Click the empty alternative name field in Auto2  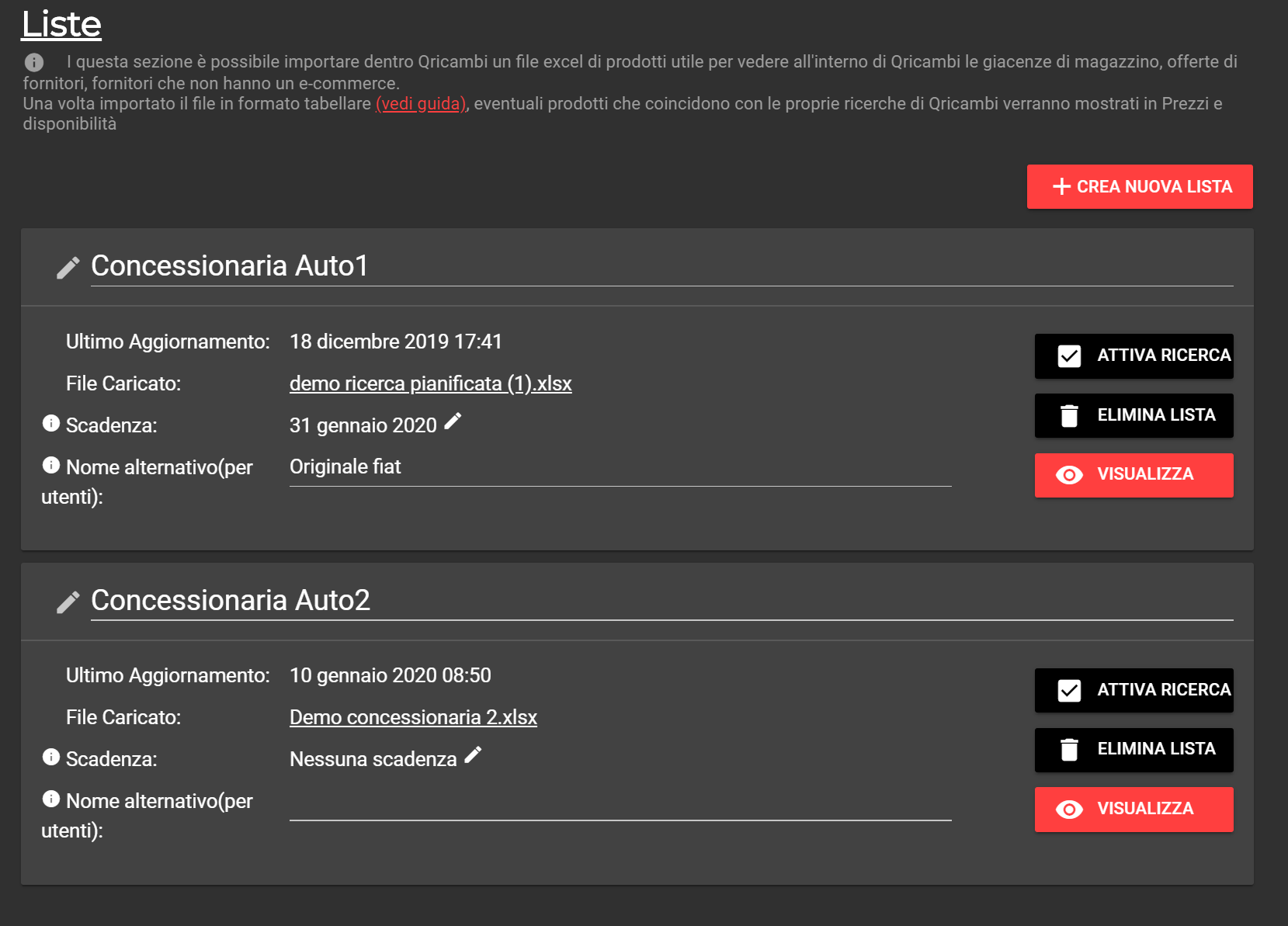tap(620, 802)
